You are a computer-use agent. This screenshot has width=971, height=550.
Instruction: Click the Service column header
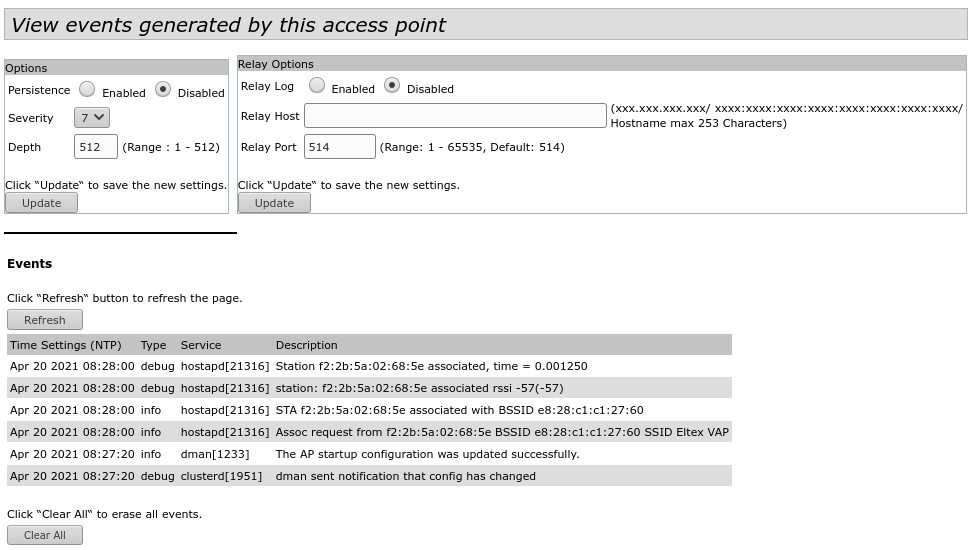coord(201,345)
